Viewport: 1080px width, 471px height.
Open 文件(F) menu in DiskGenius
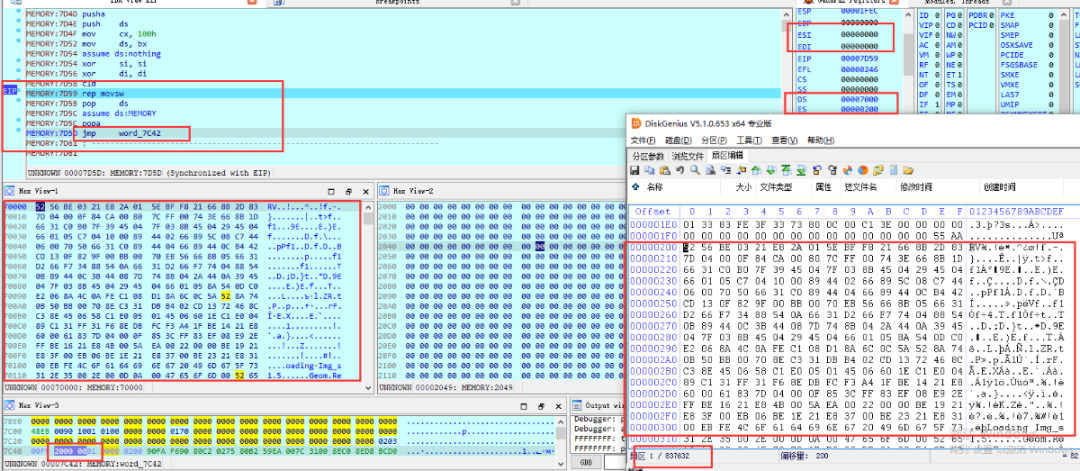pyautogui.click(x=643, y=140)
